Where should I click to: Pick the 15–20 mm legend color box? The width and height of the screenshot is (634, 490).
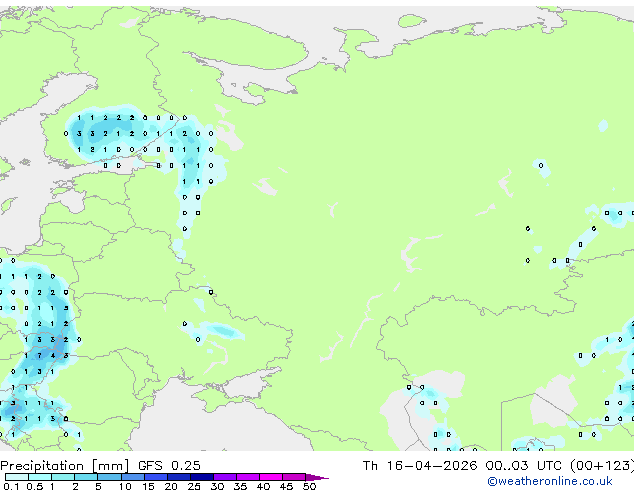156,477
